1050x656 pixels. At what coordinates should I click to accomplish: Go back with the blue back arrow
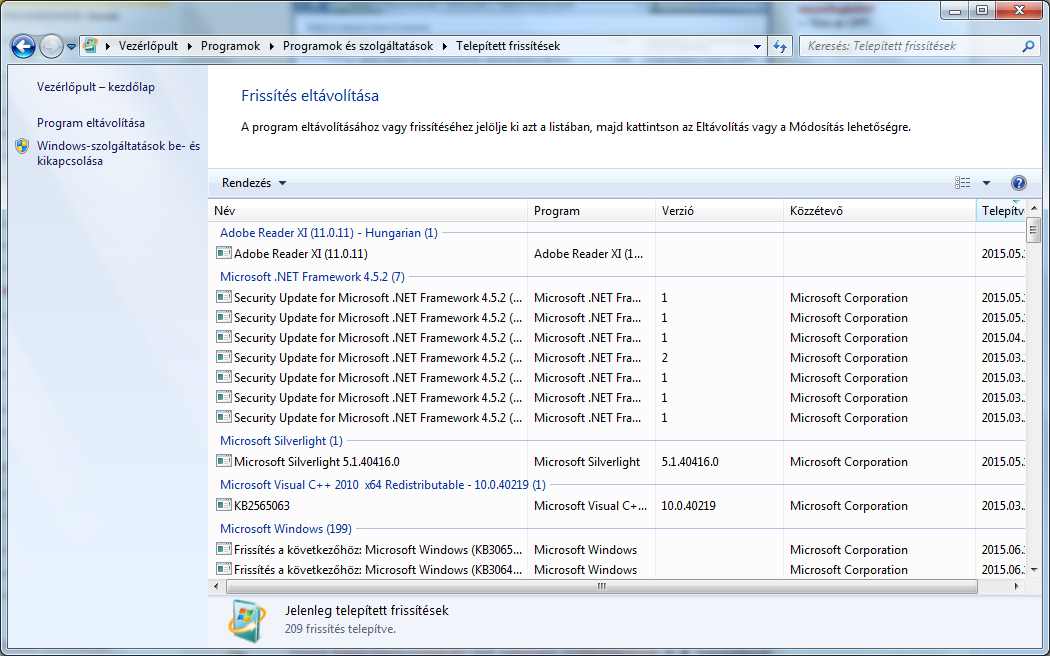(23, 46)
